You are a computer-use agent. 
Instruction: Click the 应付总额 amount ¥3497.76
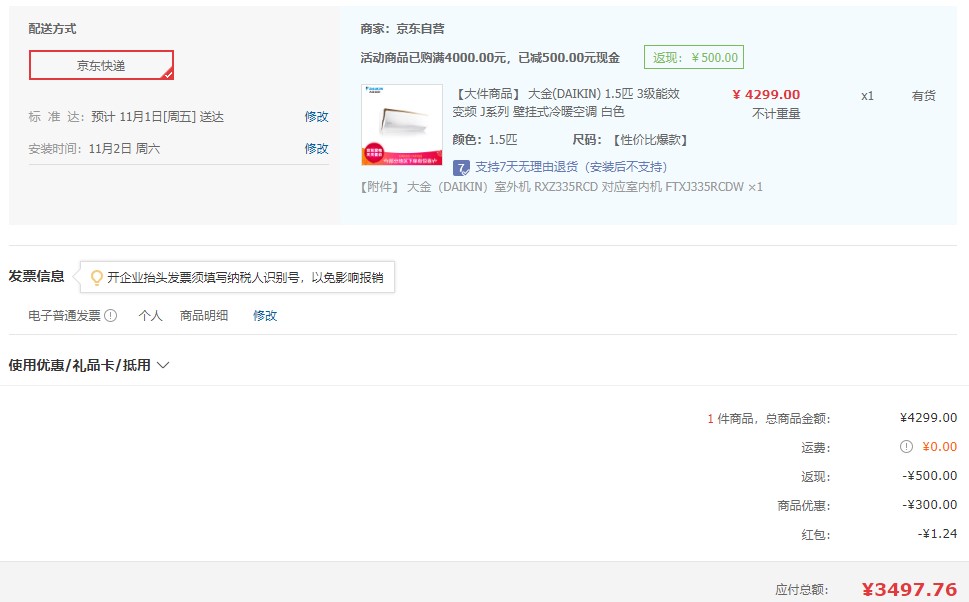tap(909, 589)
